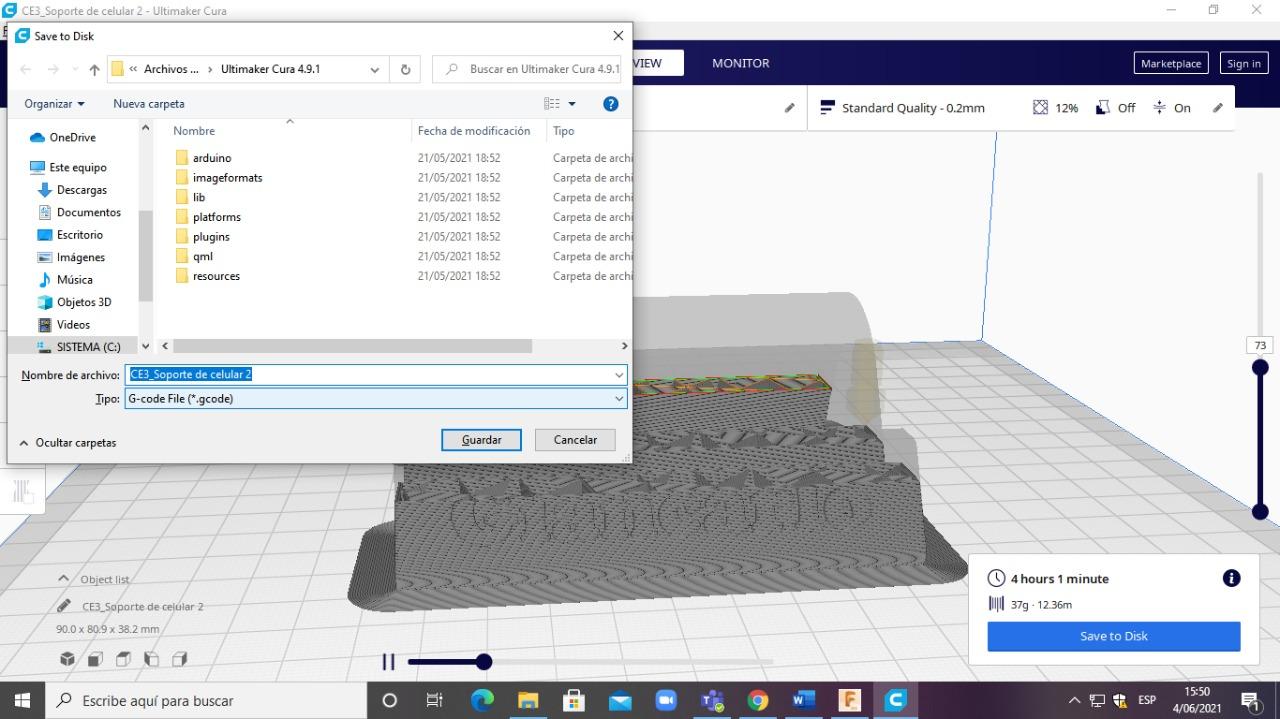The image size is (1280, 719).
Task: Click the support Off icon
Action: (1103, 107)
